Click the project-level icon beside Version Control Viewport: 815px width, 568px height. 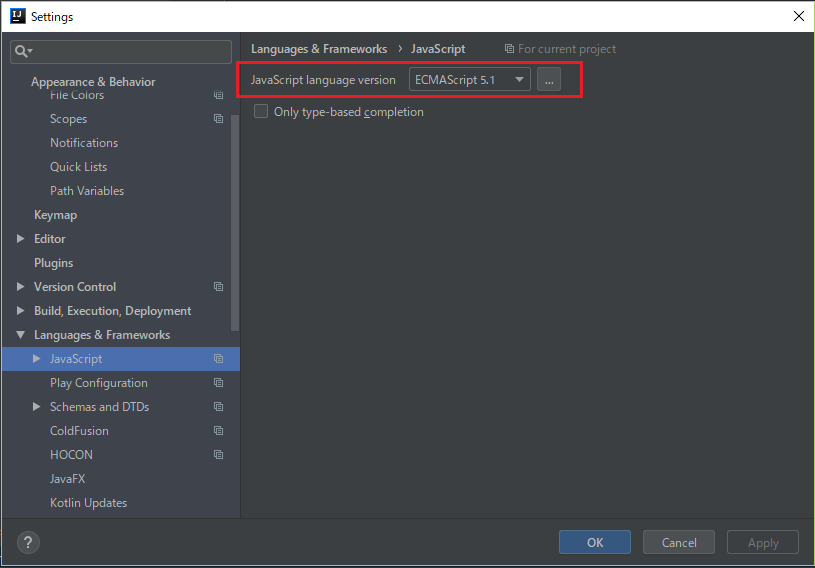point(218,287)
